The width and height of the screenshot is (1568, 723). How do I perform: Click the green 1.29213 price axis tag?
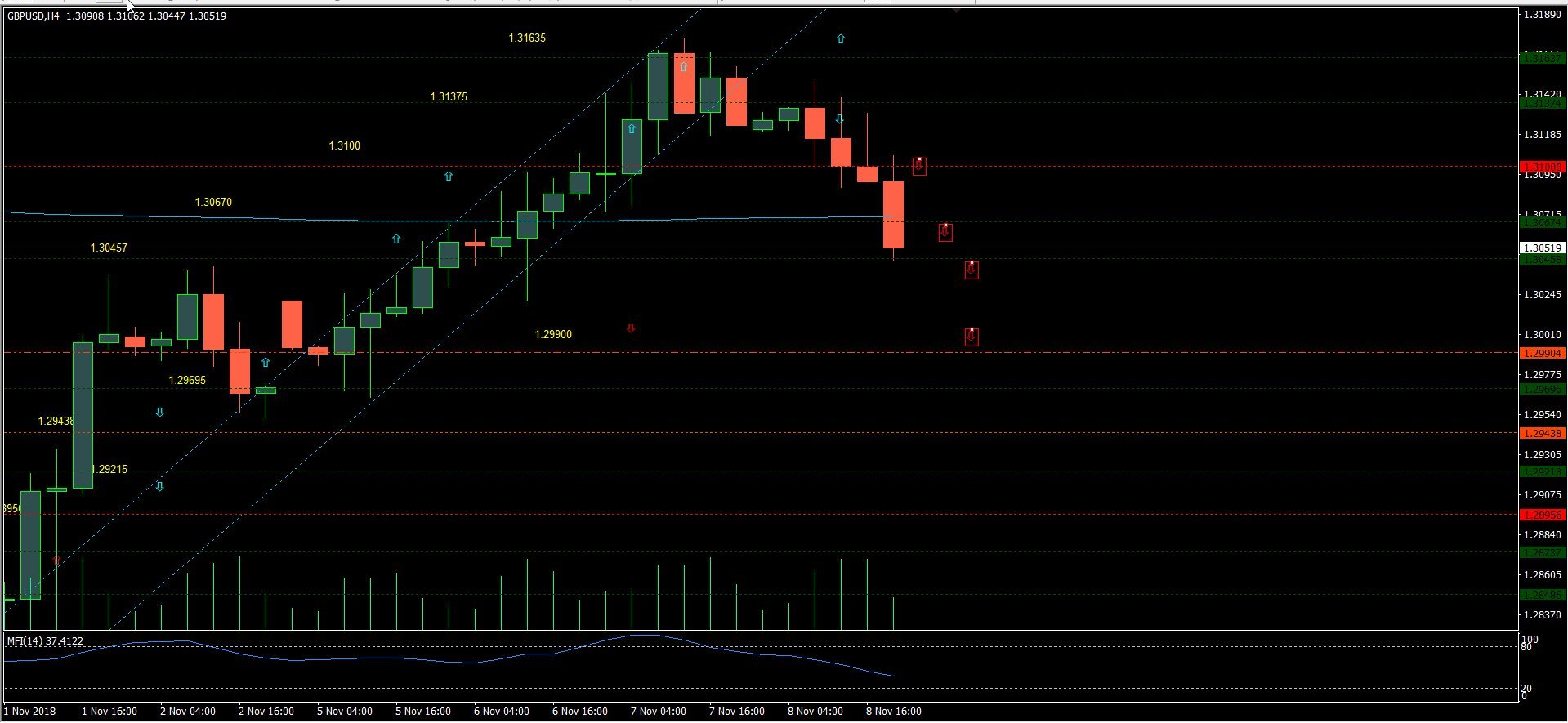1542,472
